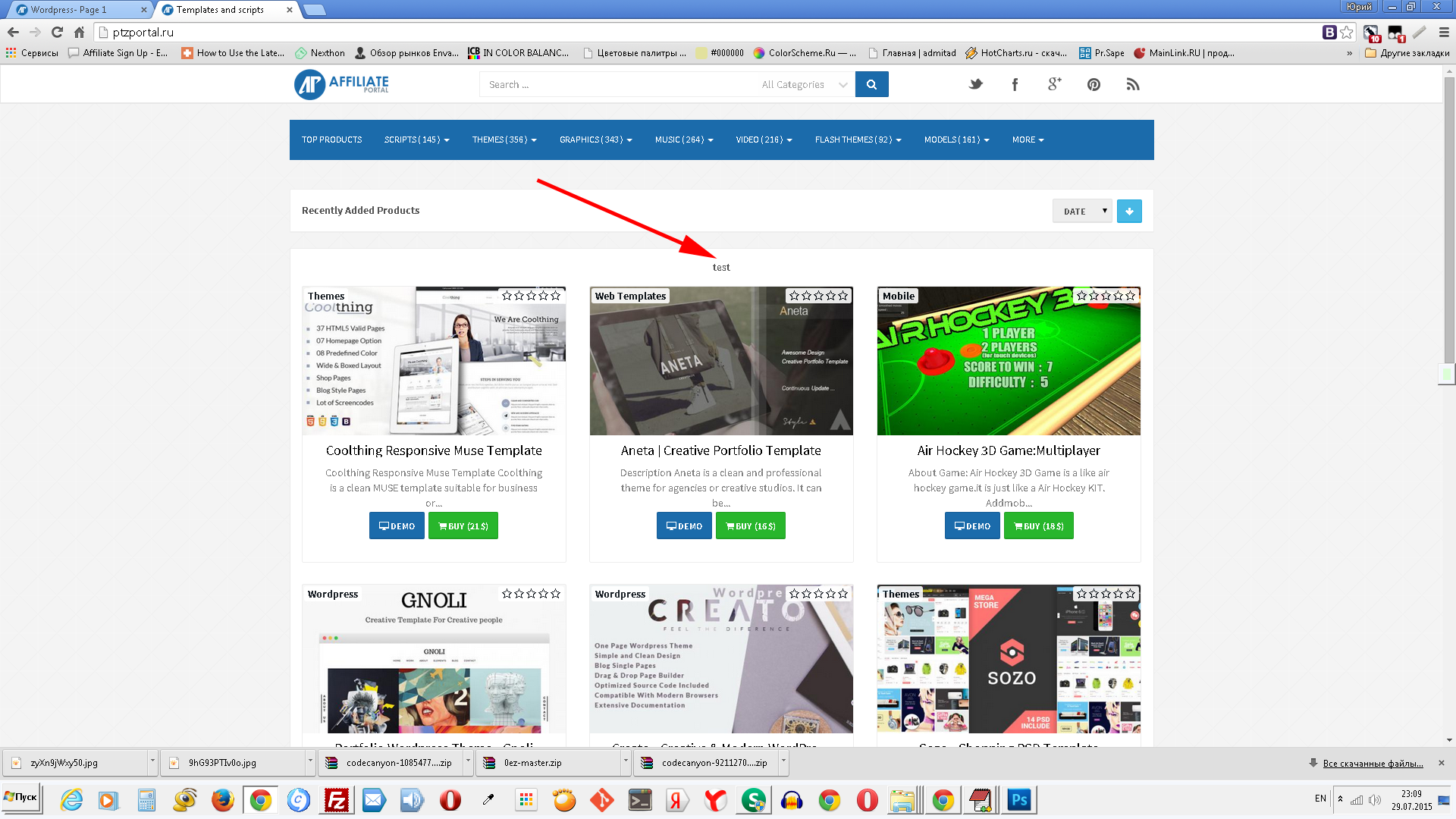Open Coolthing Responsive Muse Template title link

point(434,450)
